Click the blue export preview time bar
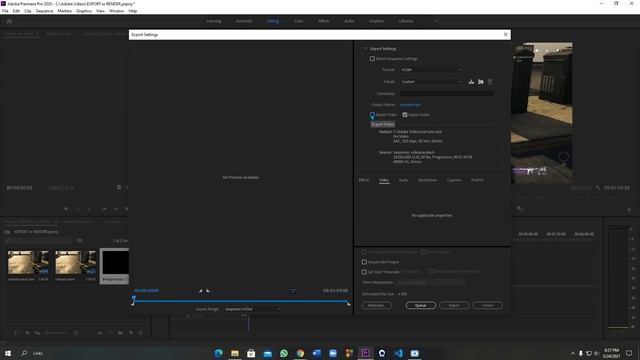 [x=241, y=301]
